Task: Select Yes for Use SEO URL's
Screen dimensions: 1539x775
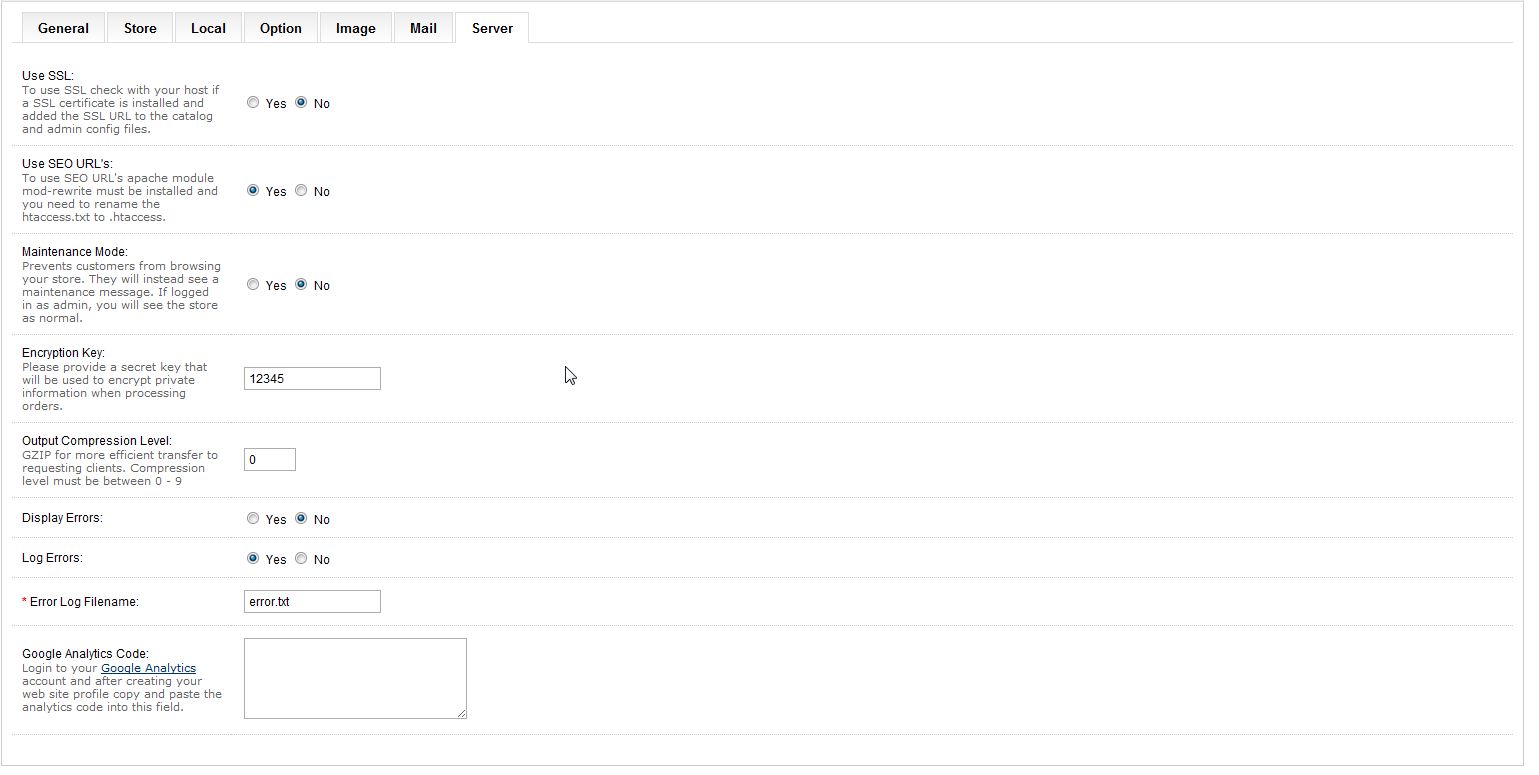Action: coord(253,191)
